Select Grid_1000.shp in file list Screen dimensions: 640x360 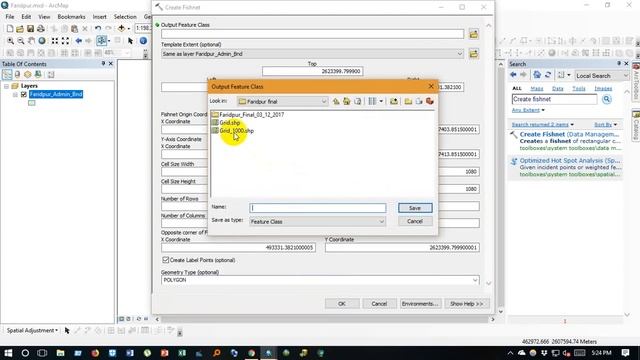(x=236, y=131)
